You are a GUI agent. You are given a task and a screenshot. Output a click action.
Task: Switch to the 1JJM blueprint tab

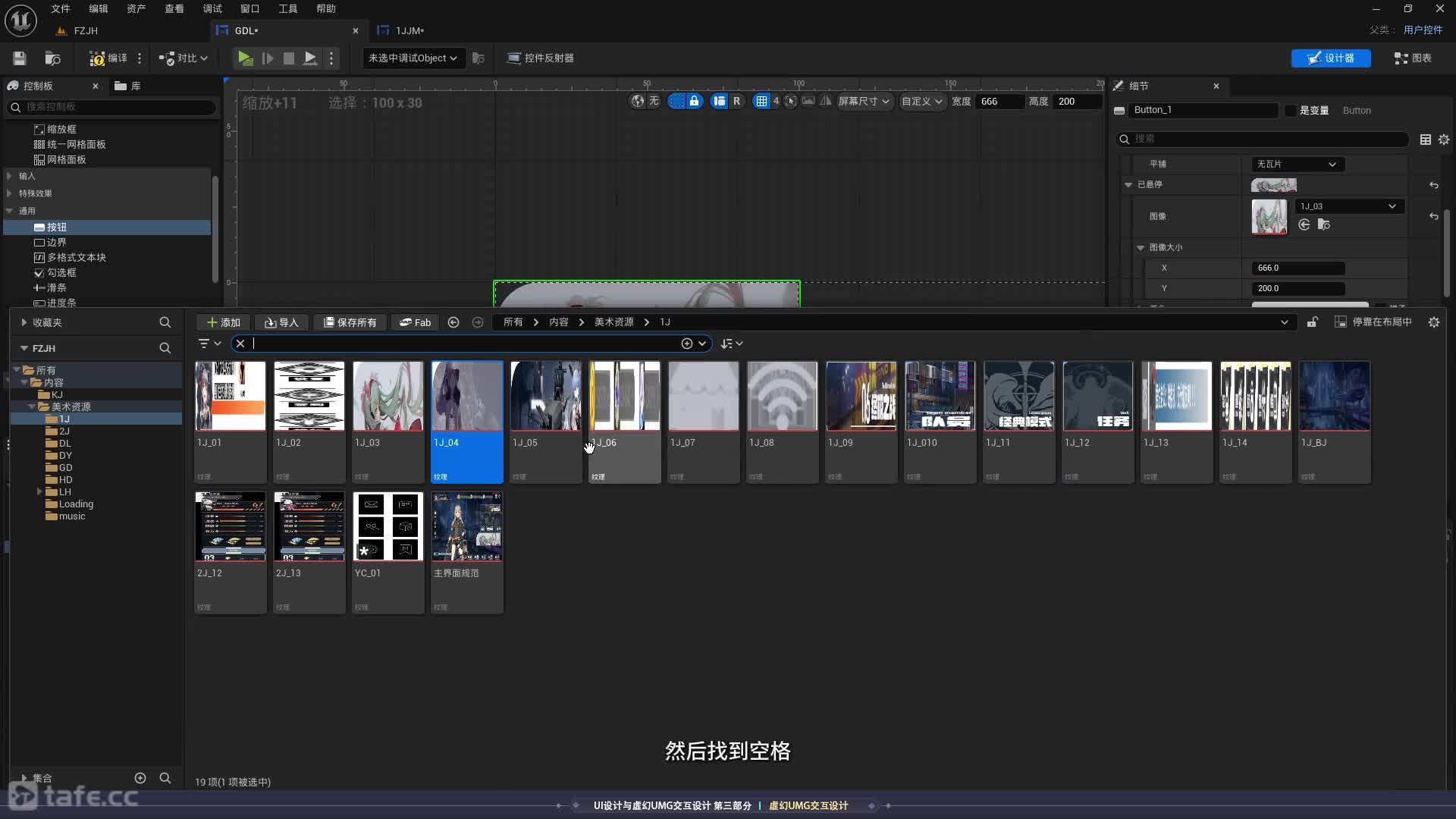[x=409, y=31]
